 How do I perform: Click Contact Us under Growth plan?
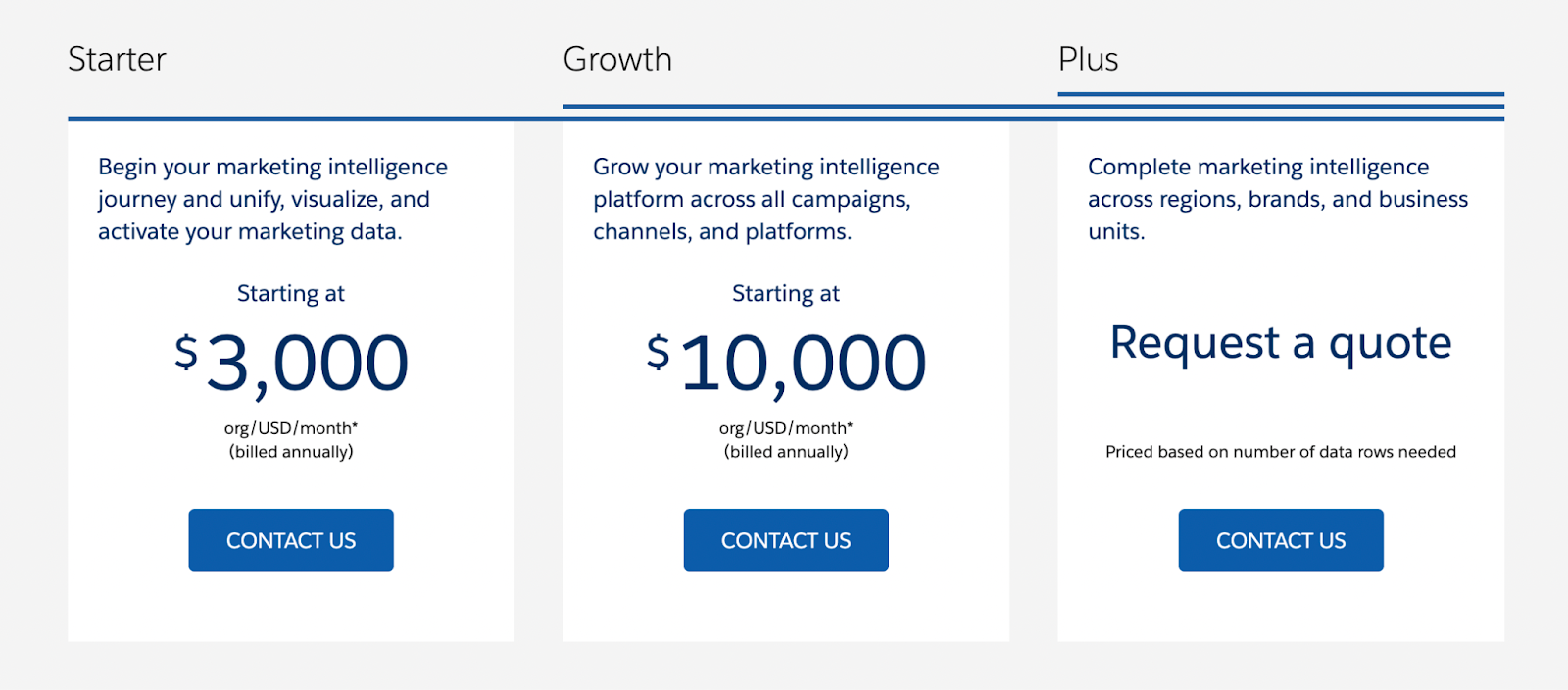(786, 540)
